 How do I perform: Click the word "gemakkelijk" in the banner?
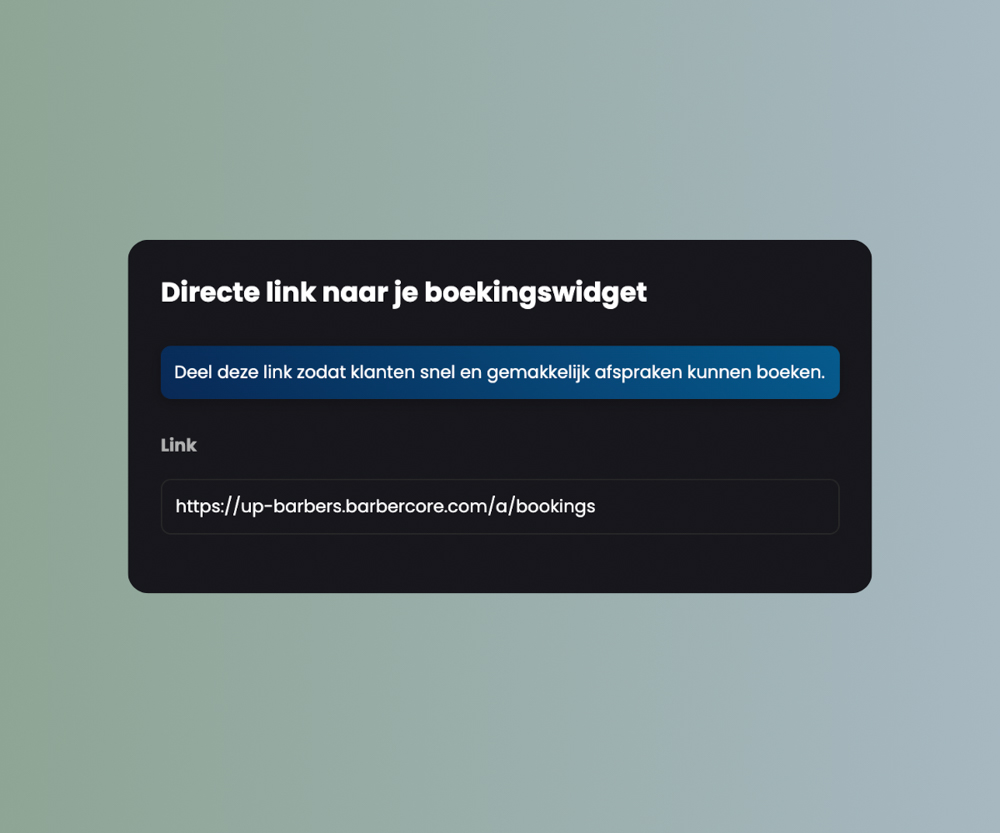[538, 372]
